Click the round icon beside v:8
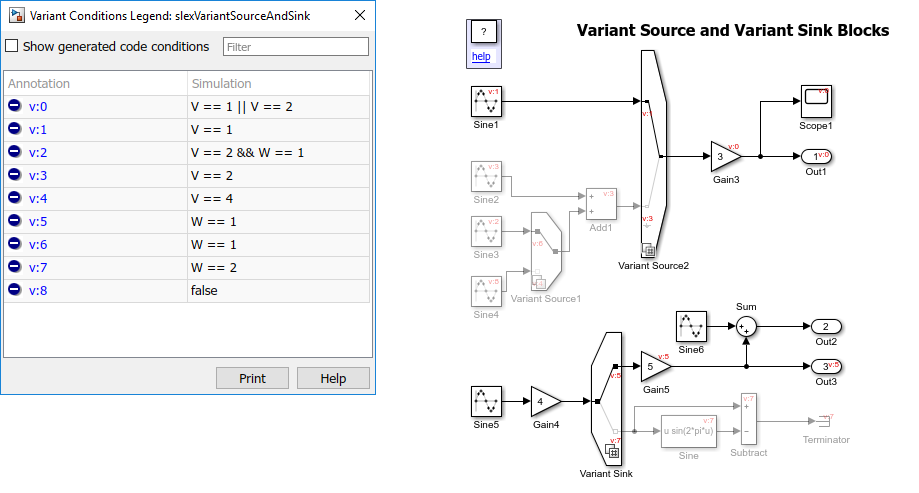The height and width of the screenshot is (493, 919). tap(15, 290)
